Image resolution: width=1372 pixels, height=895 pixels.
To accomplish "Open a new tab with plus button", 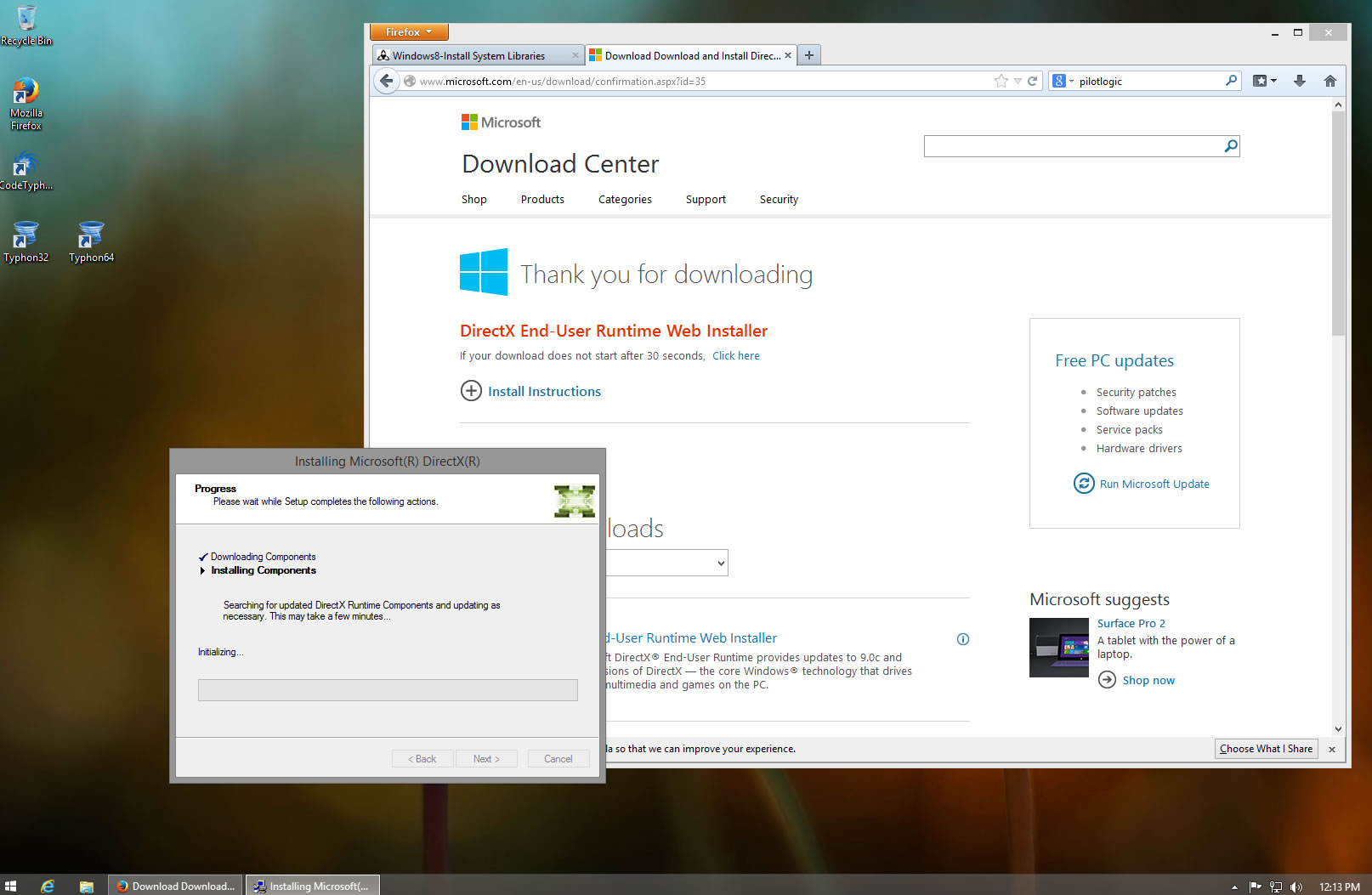I will click(809, 55).
